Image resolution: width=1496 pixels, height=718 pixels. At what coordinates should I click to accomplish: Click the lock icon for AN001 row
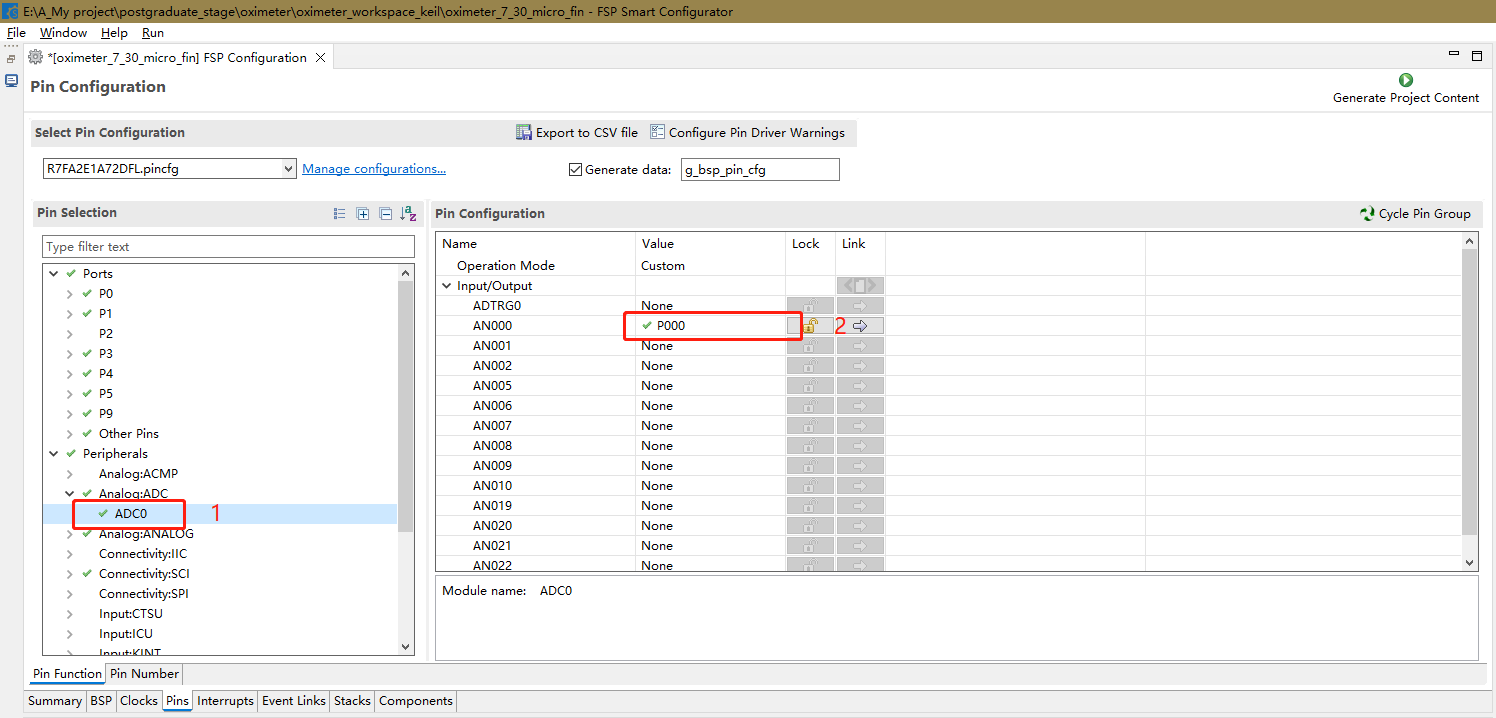click(x=810, y=345)
